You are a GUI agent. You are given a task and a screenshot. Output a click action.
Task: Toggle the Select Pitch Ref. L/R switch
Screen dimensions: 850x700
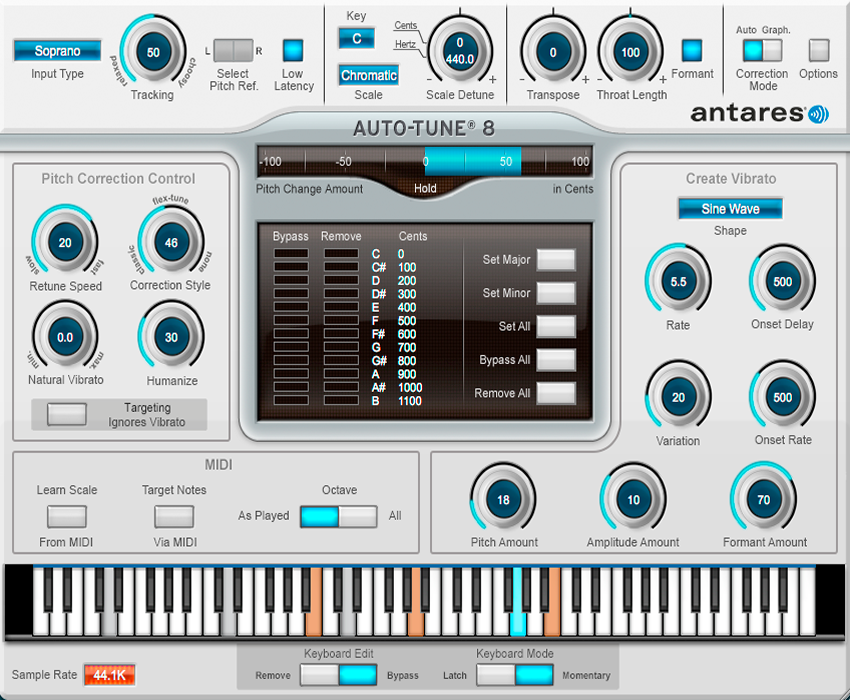click(234, 50)
